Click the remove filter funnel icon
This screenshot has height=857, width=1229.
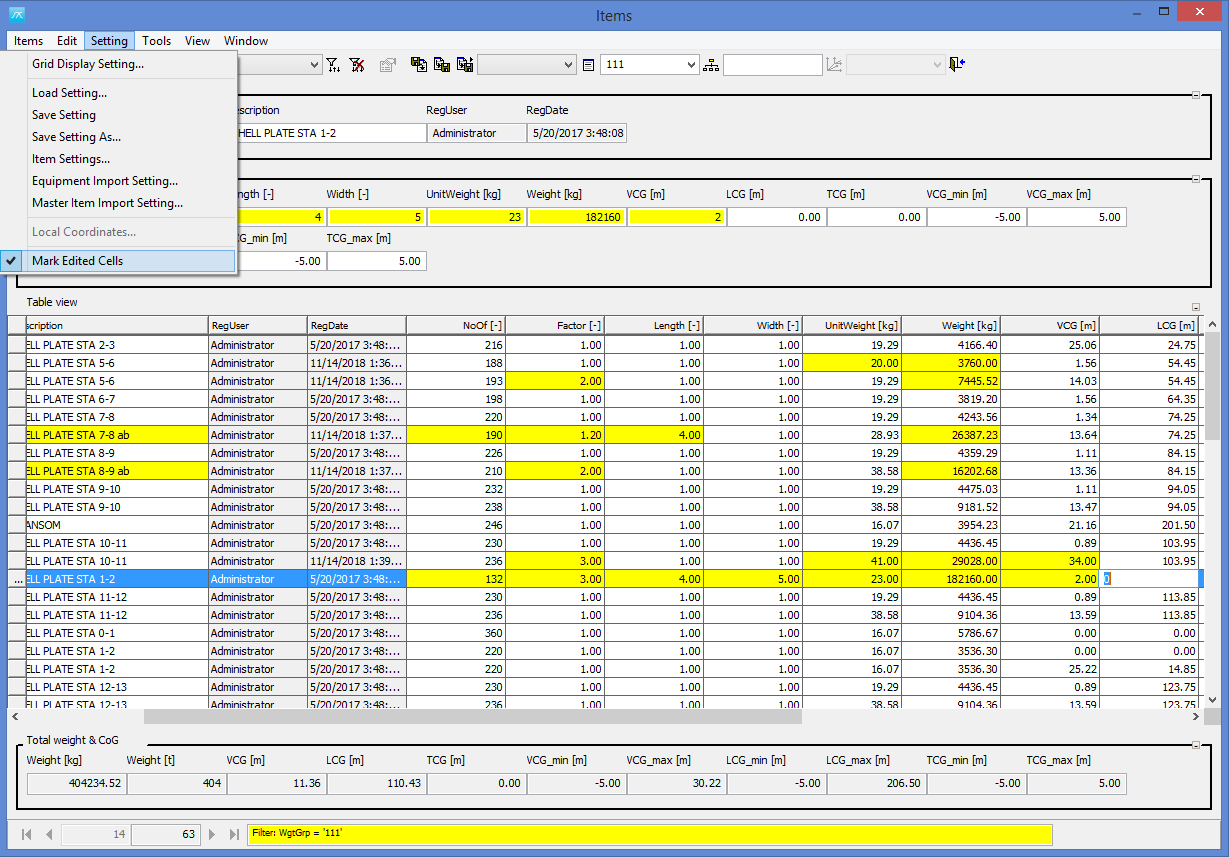(x=357, y=65)
